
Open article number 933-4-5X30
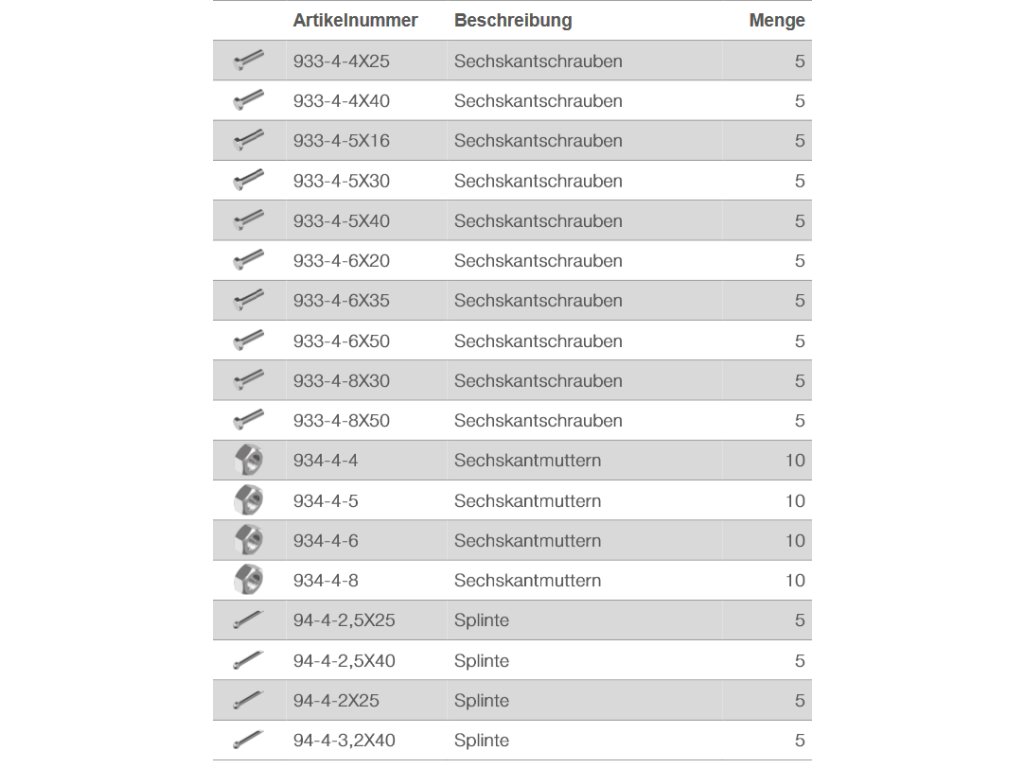point(341,181)
